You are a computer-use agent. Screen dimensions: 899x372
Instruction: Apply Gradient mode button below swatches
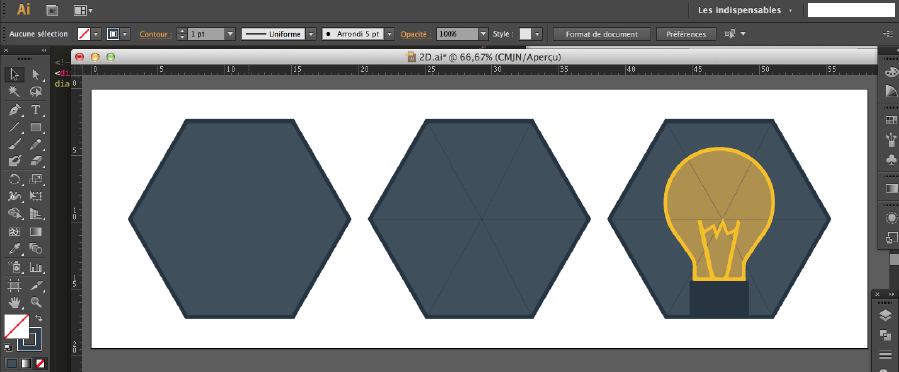26,363
